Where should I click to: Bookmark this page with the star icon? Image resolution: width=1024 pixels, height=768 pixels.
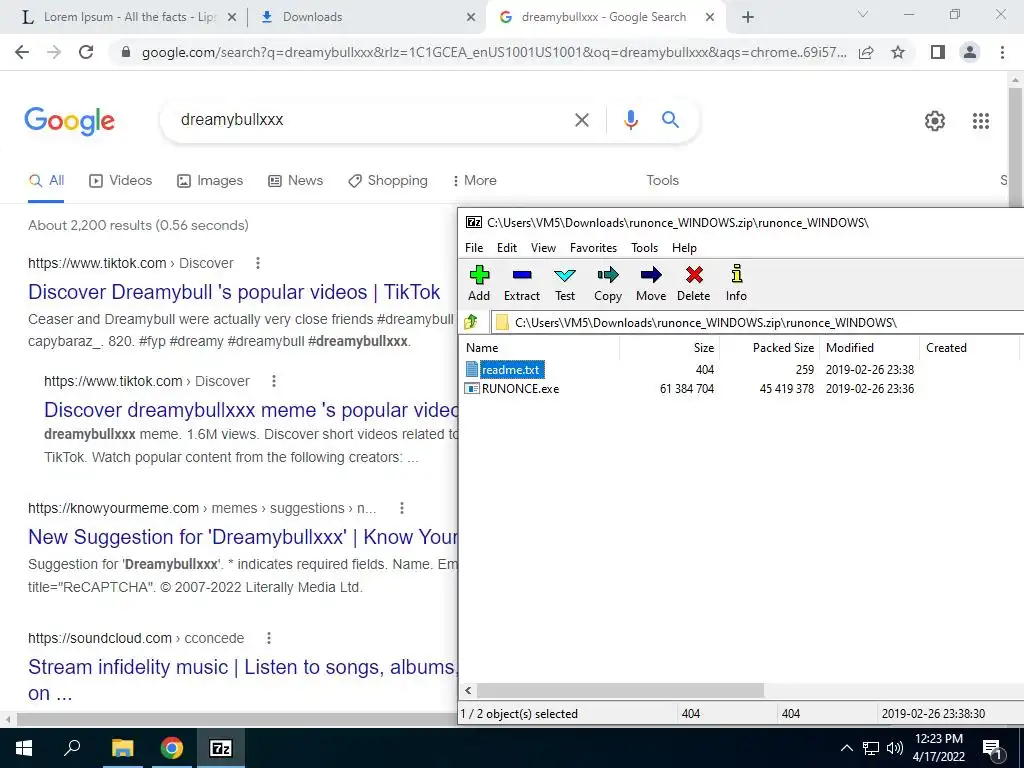point(898,52)
